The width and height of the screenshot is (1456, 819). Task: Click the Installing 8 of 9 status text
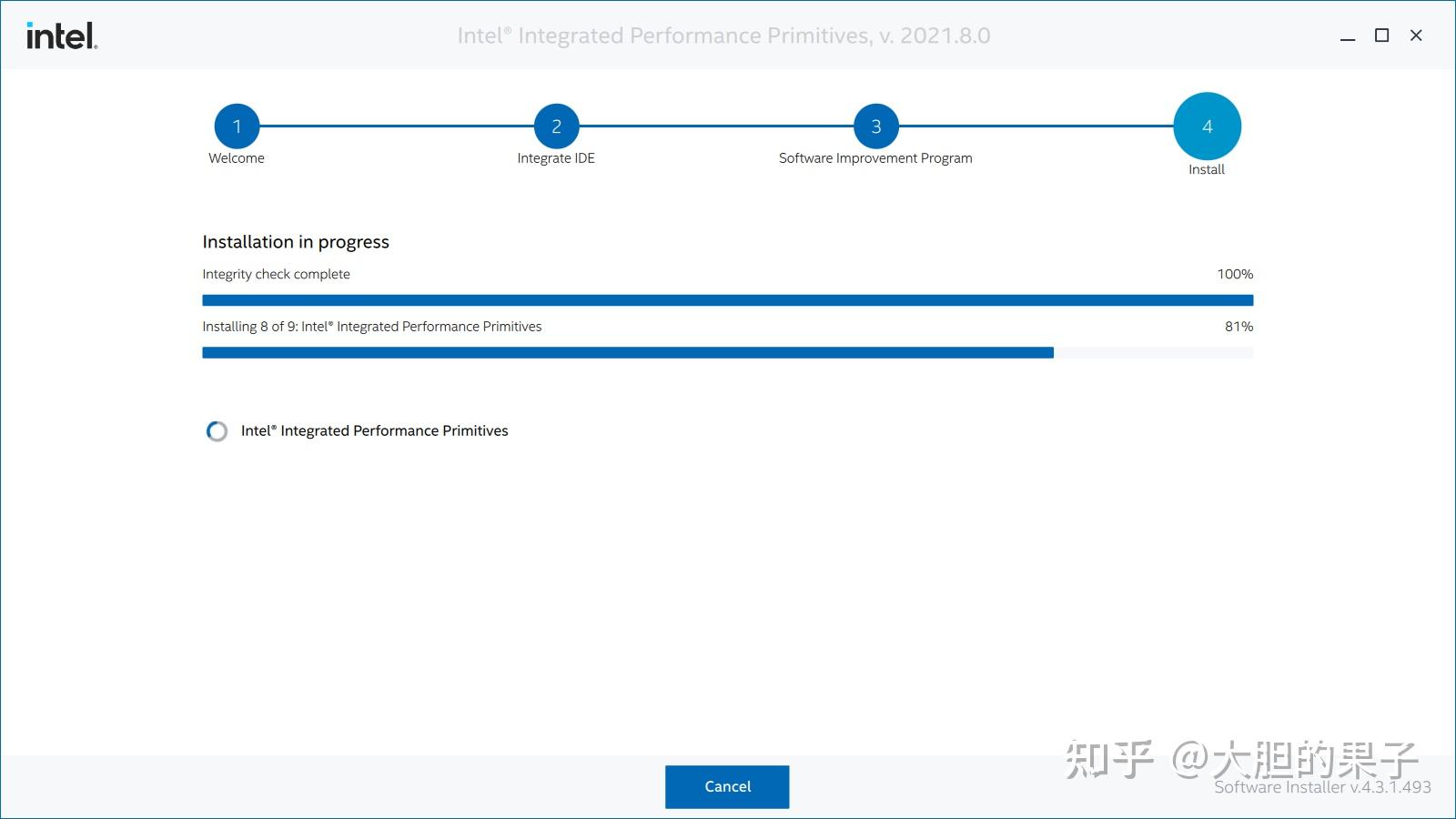(x=371, y=326)
